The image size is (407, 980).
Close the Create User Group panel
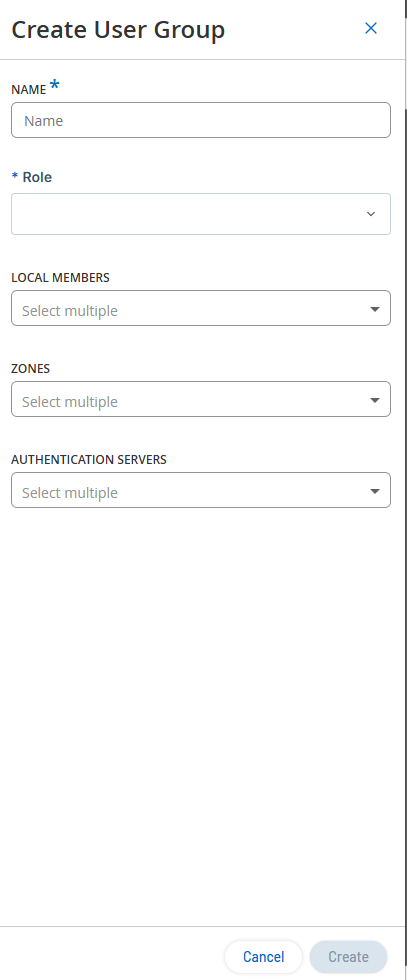(x=371, y=28)
